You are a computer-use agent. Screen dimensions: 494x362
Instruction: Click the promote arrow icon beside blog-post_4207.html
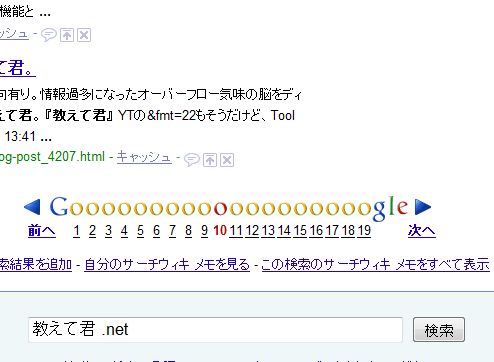click(210, 160)
